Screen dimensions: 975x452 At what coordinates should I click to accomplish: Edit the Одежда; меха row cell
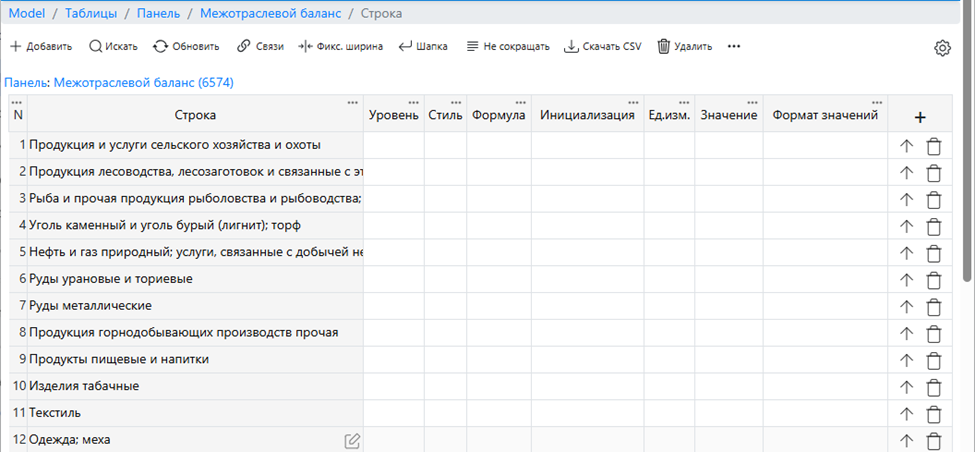[352, 440]
